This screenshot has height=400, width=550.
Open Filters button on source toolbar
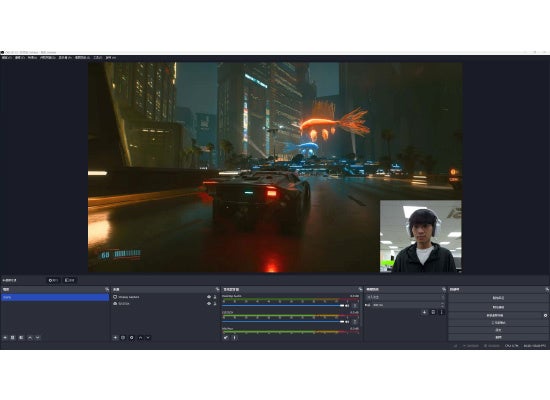[x=70, y=280]
